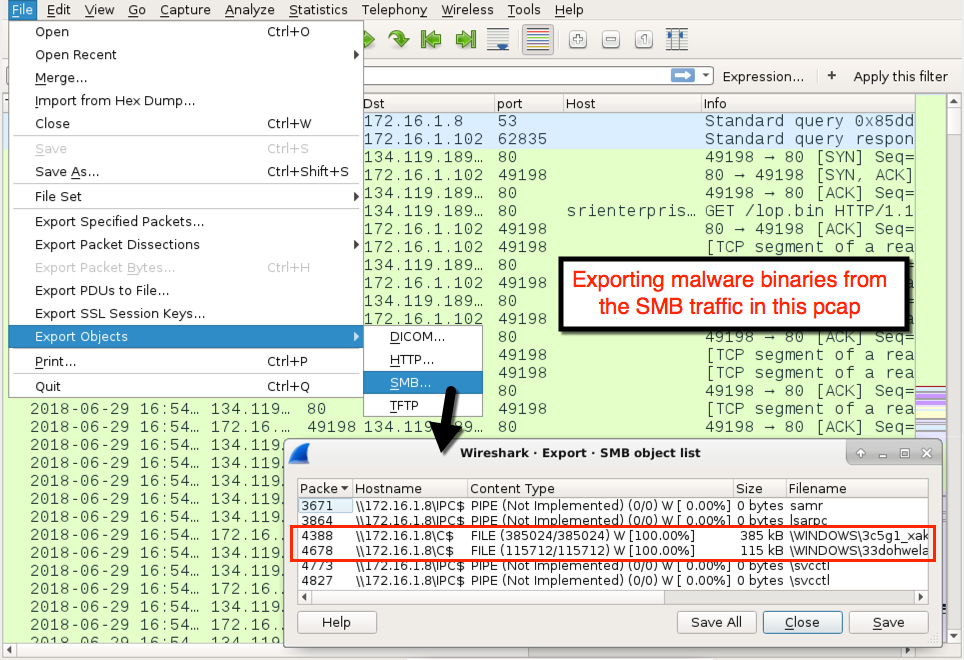Image resolution: width=964 pixels, height=660 pixels.
Task: Select Export Specified Packets
Action: 186,222
